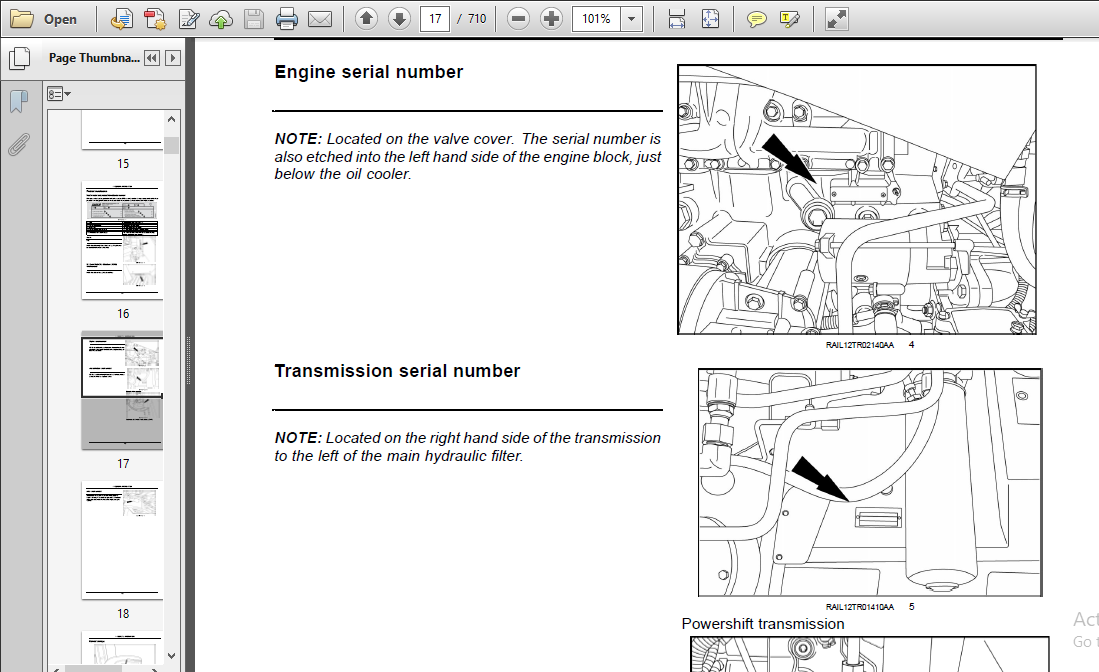
Task: Click the Edit document pencil icon
Action: coord(189,19)
